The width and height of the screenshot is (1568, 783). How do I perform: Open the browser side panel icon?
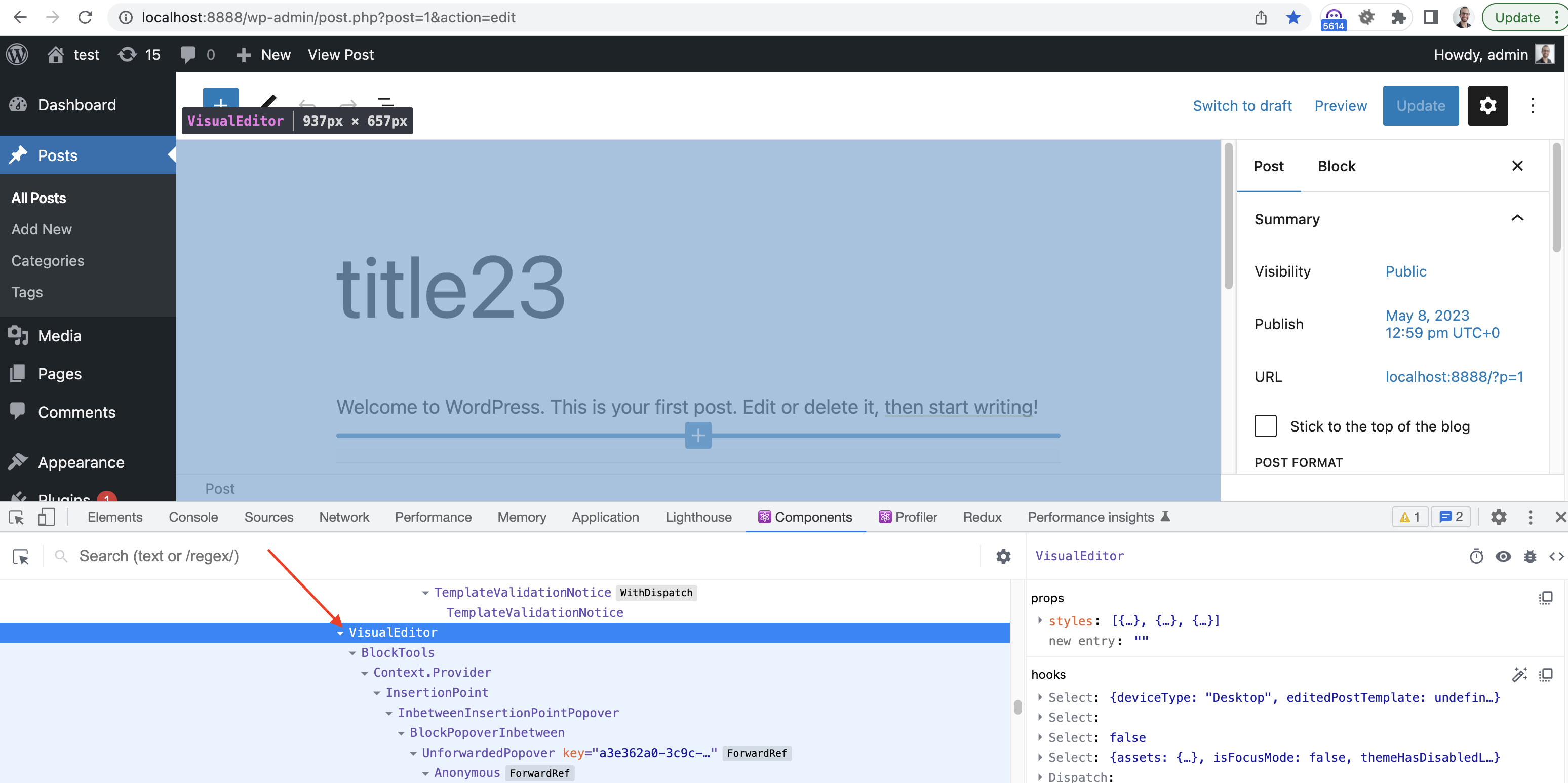pos(1430,17)
